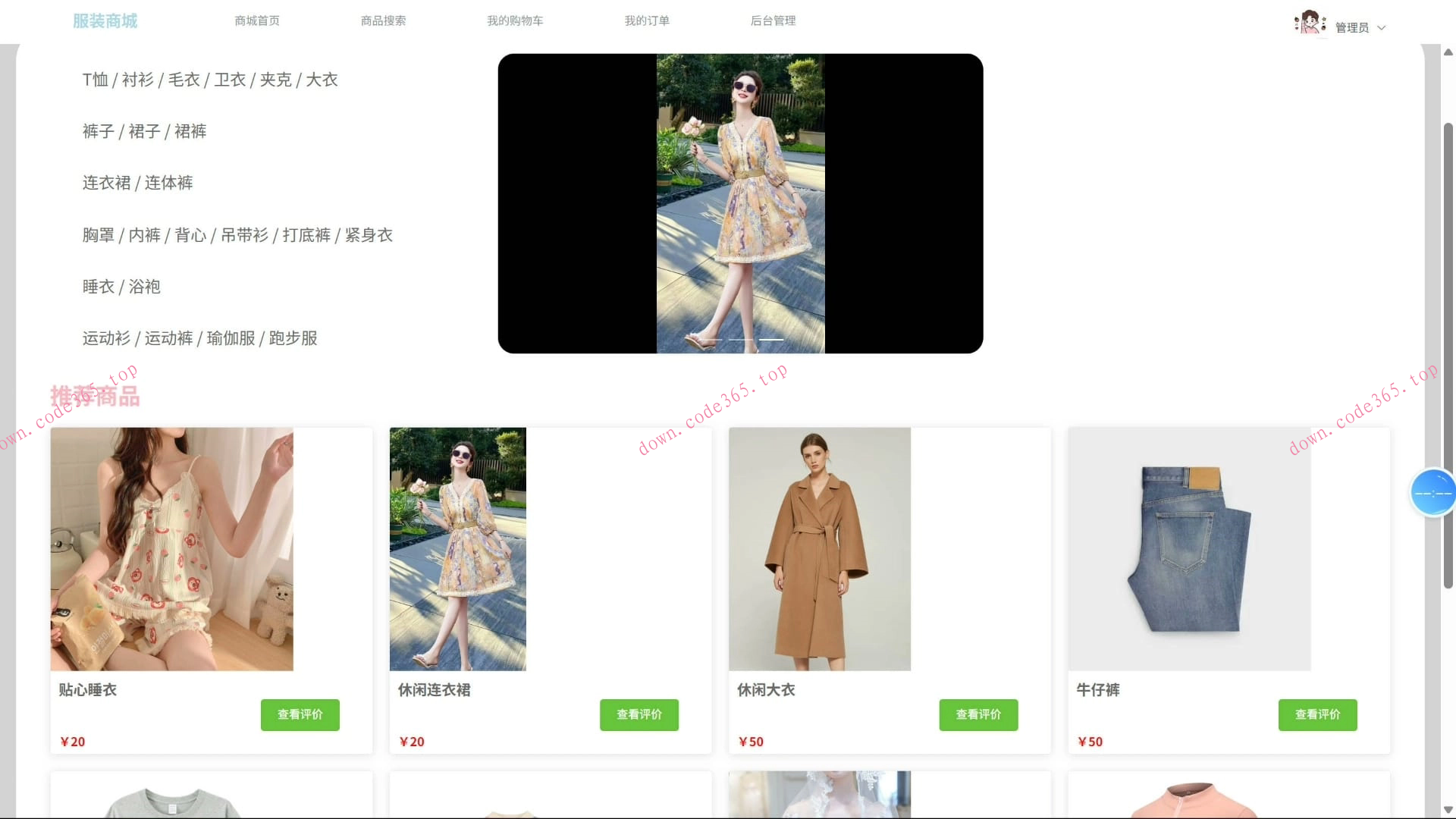1456x819 pixels.
Task: Select the second carousel indicator dot
Action: [739, 340]
